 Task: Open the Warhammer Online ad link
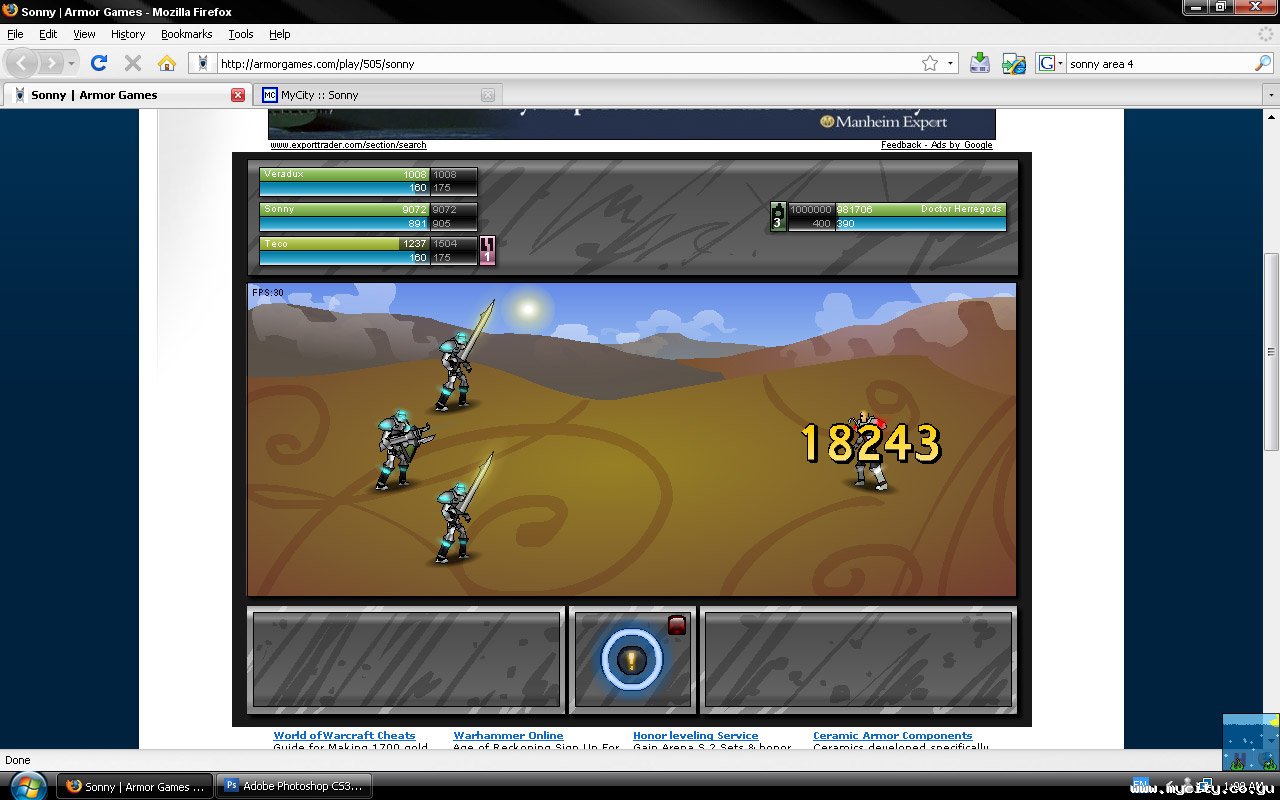coord(508,736)
